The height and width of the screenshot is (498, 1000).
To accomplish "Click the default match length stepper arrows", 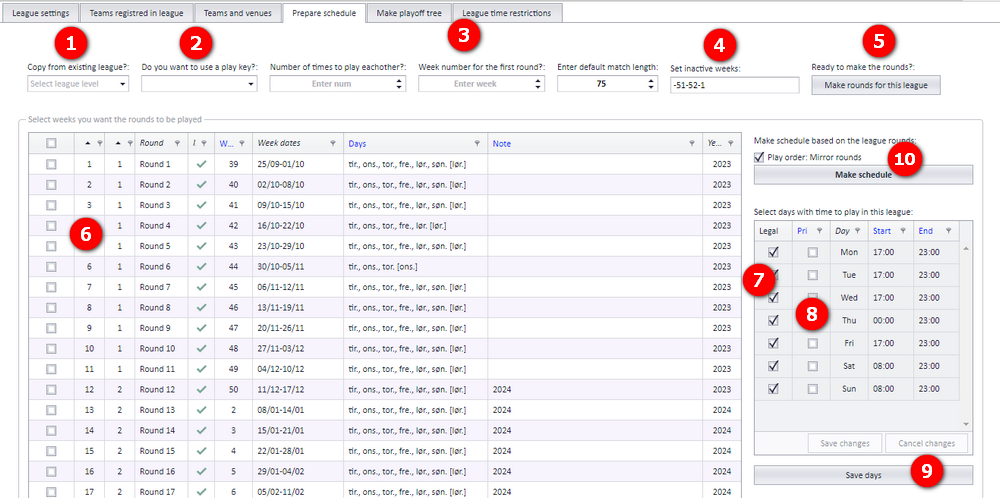I will click(651, 84).
